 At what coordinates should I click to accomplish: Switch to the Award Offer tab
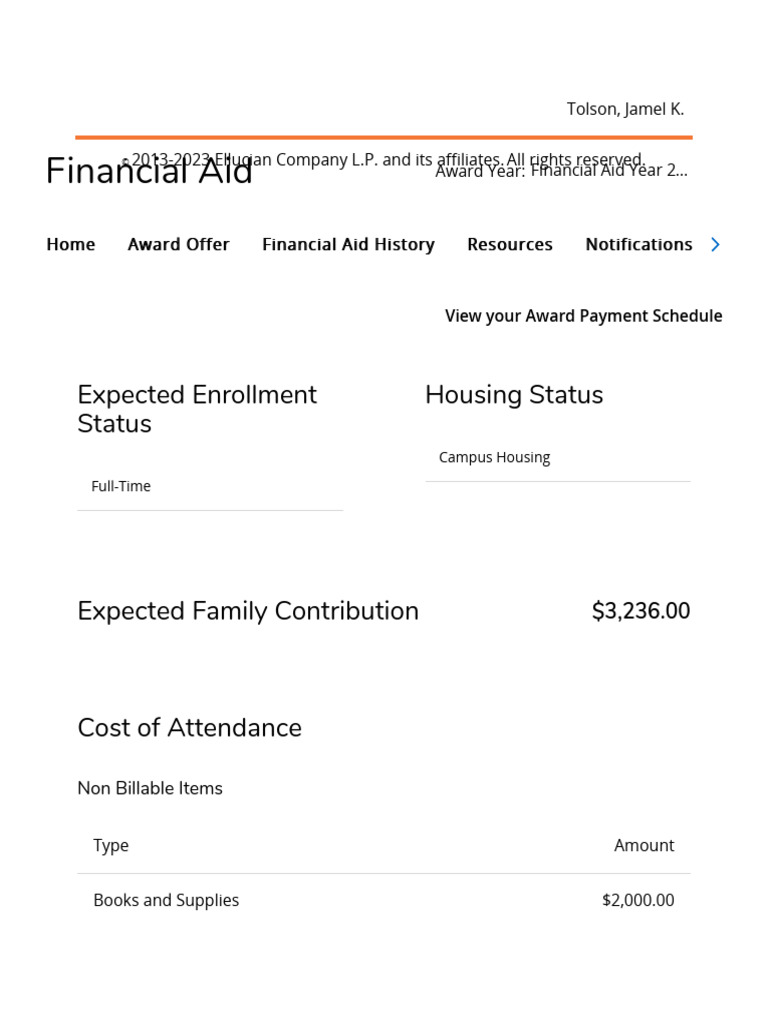(x=179, y=244)
